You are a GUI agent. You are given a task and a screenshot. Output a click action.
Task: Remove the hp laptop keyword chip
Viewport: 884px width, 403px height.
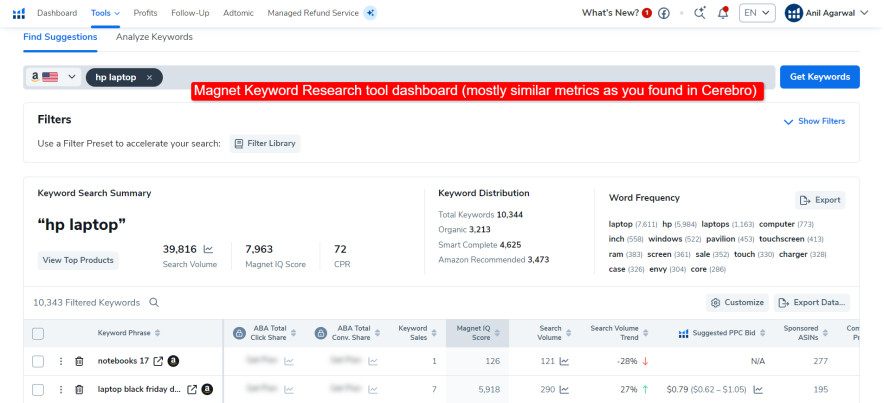(149, 78)
